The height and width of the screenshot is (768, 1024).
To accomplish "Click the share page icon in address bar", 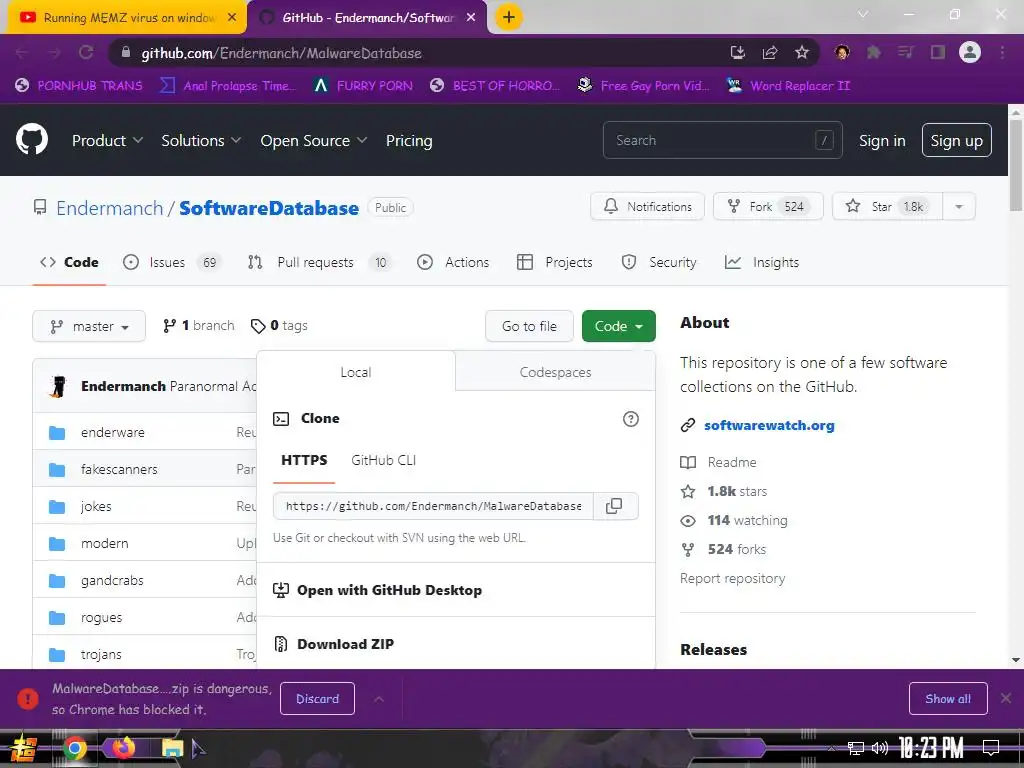I will [770, 53].
